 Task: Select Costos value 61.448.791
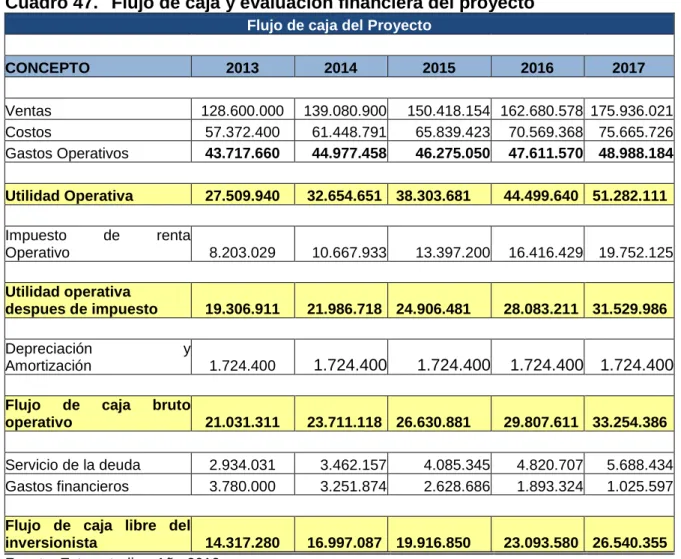[349, 132]
